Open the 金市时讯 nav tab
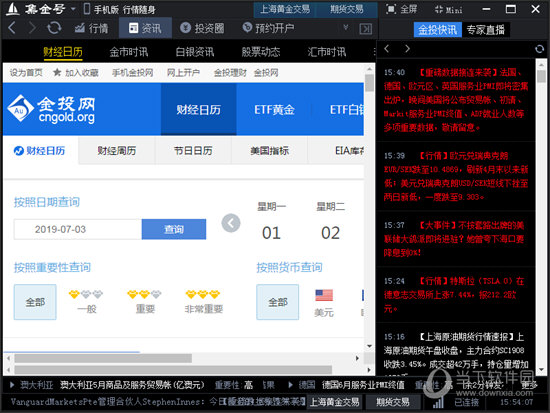 (x=129, y=52)
